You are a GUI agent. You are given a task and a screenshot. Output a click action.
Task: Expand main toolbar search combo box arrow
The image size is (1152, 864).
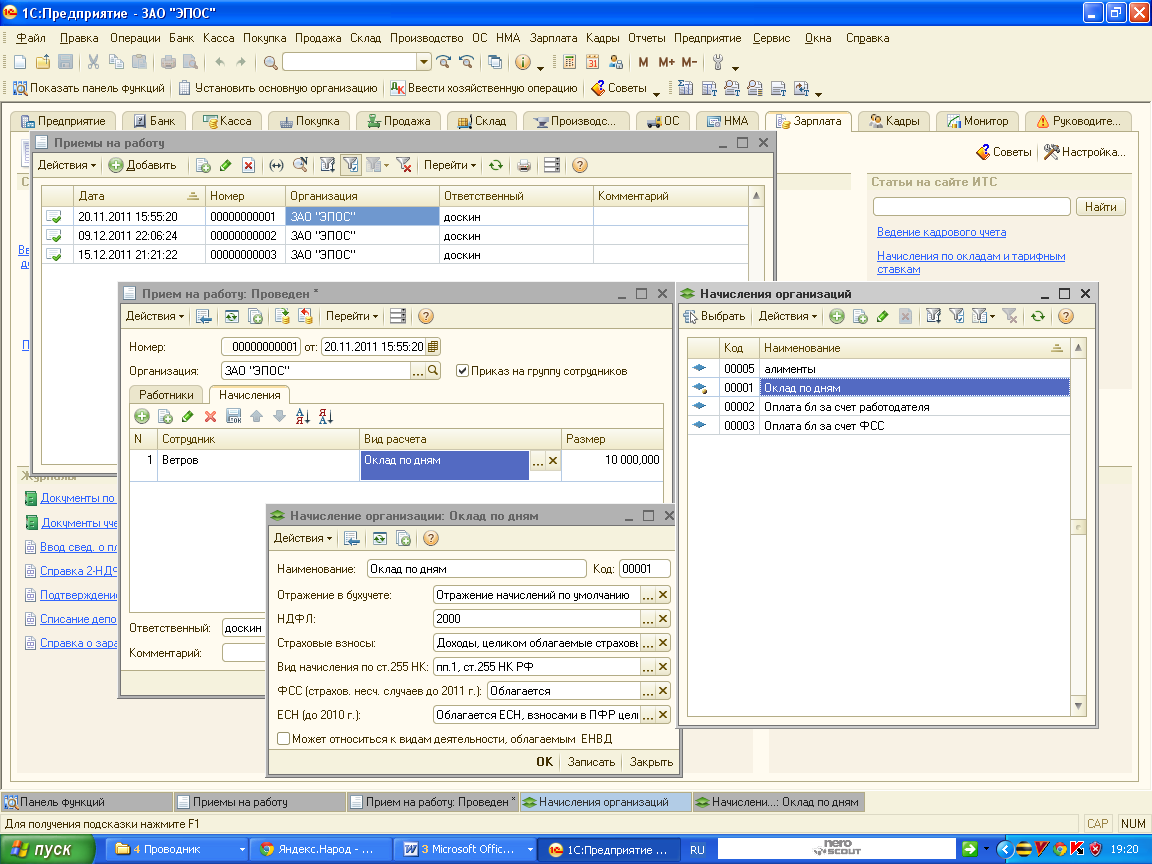[423, 62]
